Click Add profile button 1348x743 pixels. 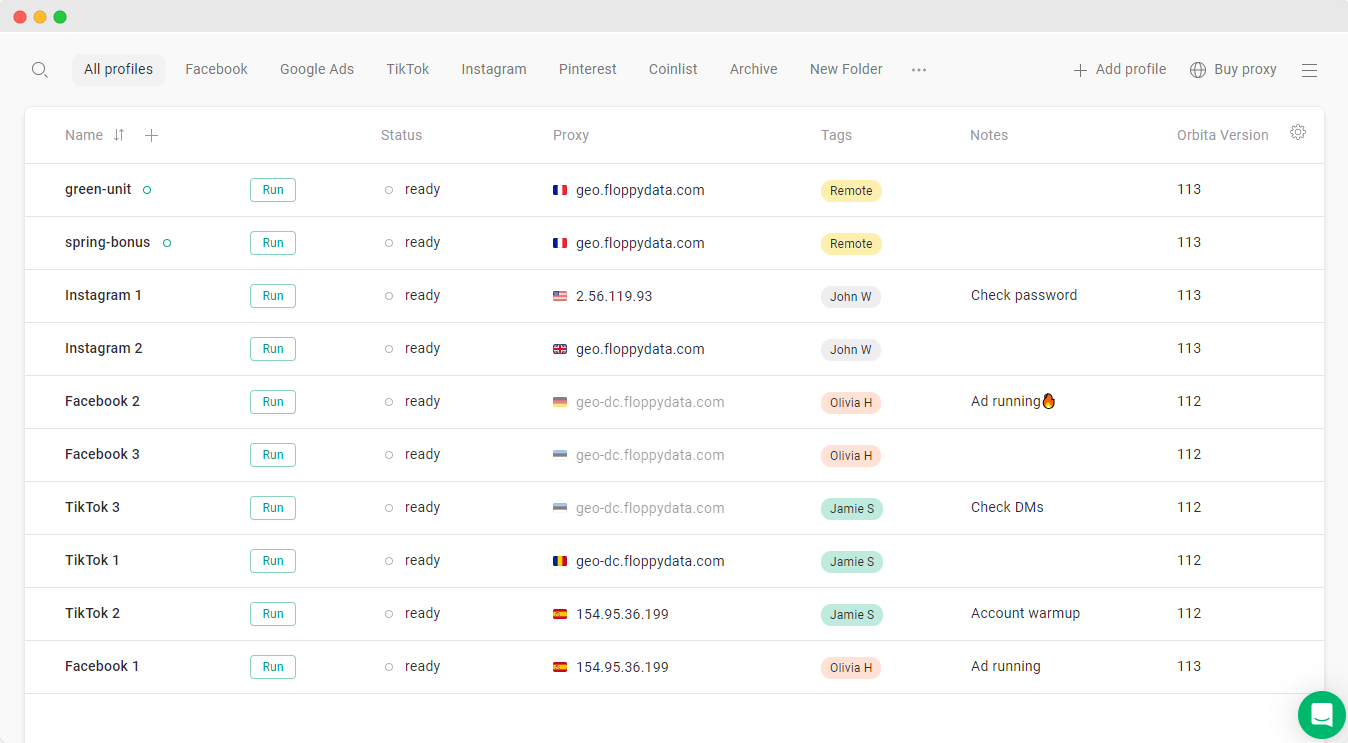click(x=1120, y=69)
